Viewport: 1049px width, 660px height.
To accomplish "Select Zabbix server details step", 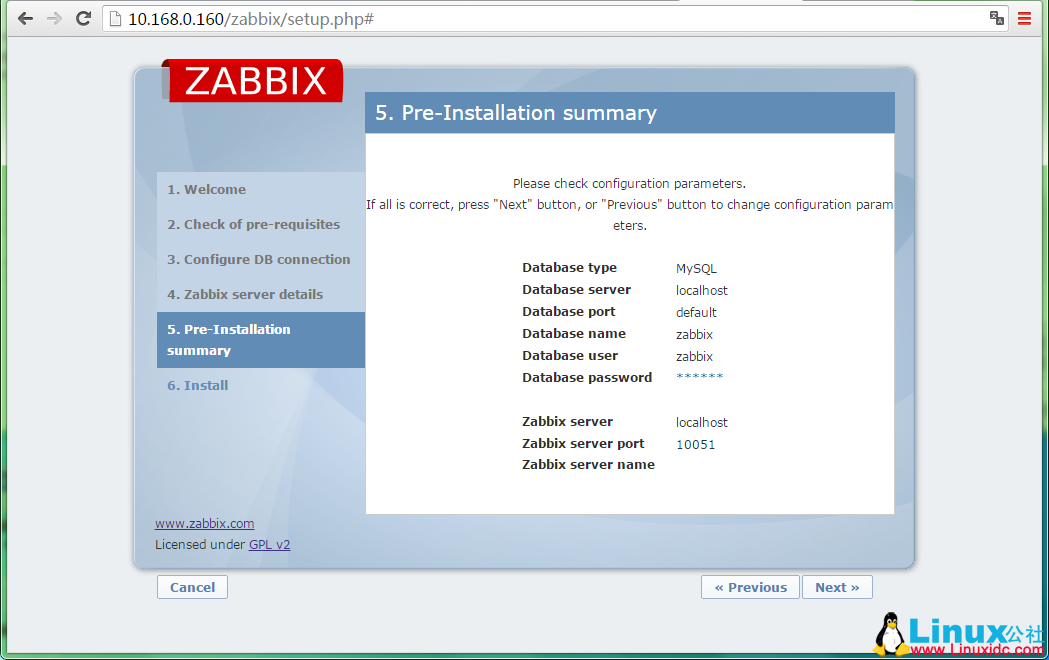I will (245, 294).
